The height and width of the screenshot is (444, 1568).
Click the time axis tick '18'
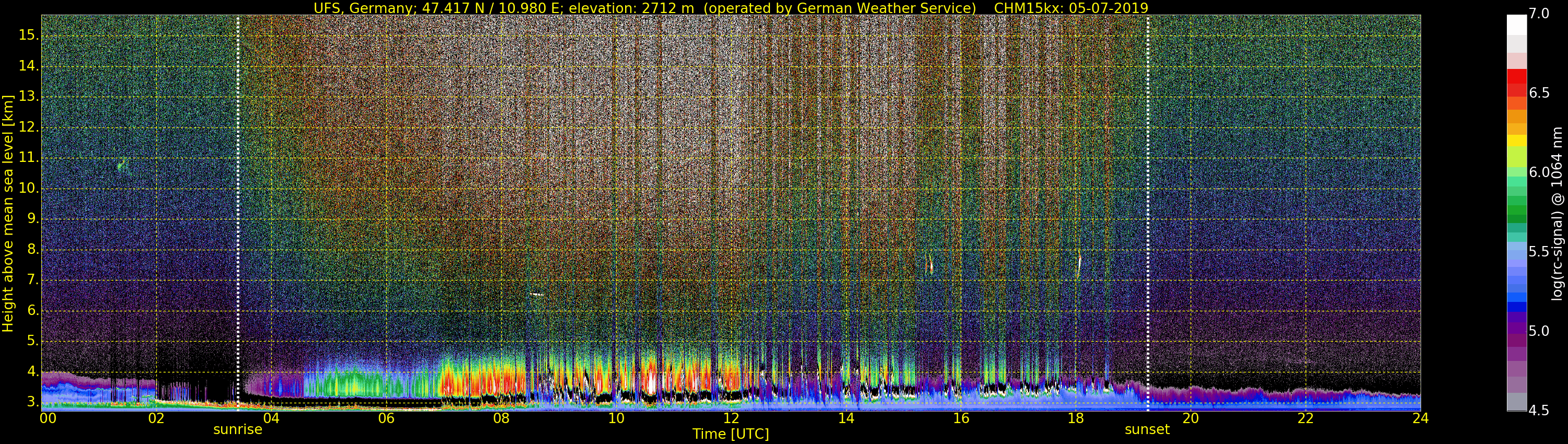1076,418
